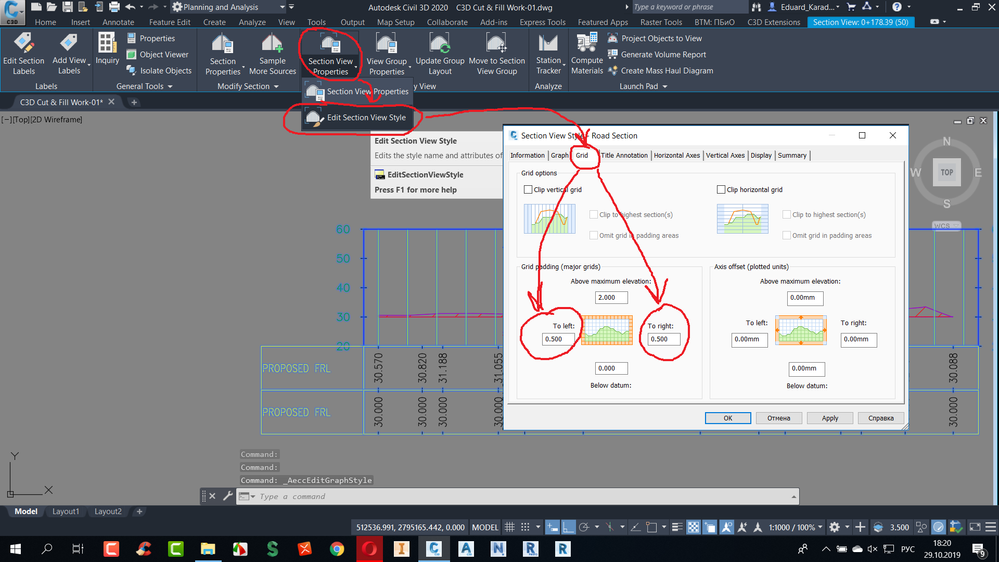Image resolution: width=999 pixels, height=562 pixels.
Task: Switch to Title Annotation tab
Action: tap(624, 155)
